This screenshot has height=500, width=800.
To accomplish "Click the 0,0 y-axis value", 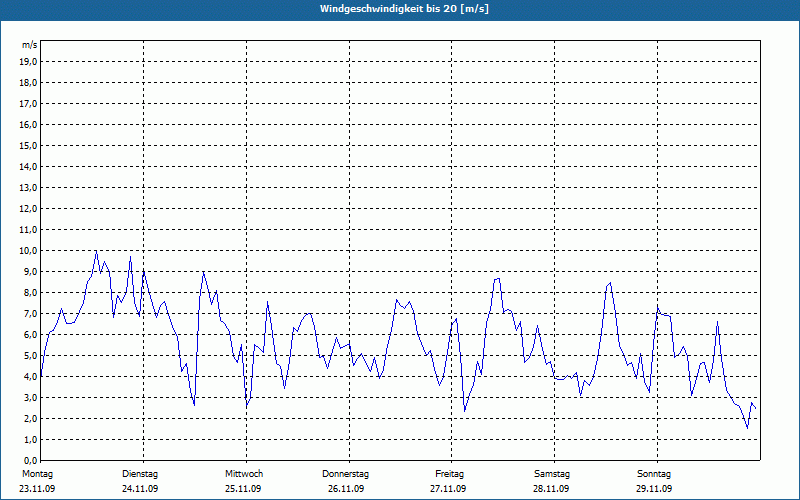I will coord(30,460).
